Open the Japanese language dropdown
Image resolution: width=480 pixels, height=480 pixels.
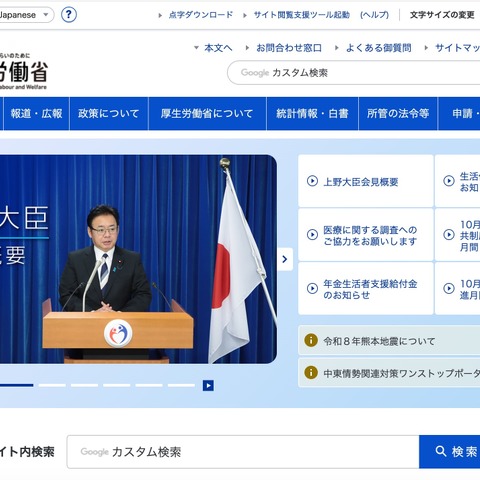26,15
